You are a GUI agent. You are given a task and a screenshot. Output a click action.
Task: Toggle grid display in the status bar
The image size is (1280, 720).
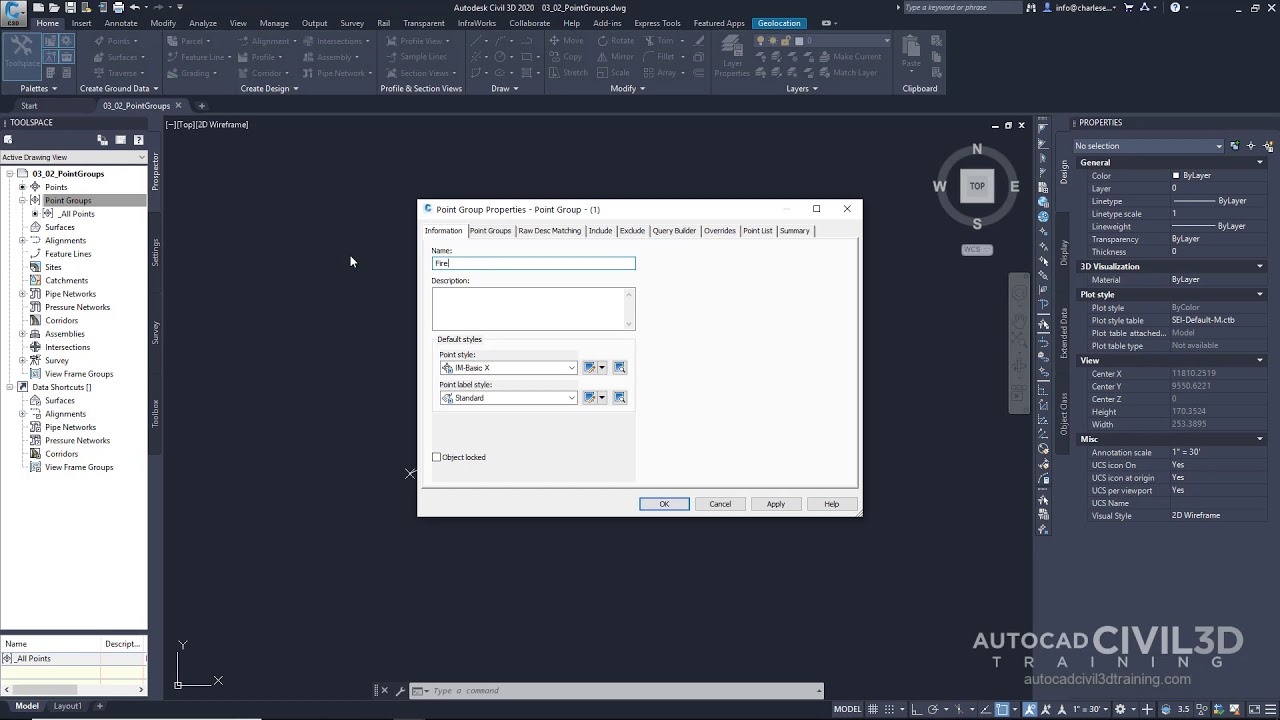(873, 709)
